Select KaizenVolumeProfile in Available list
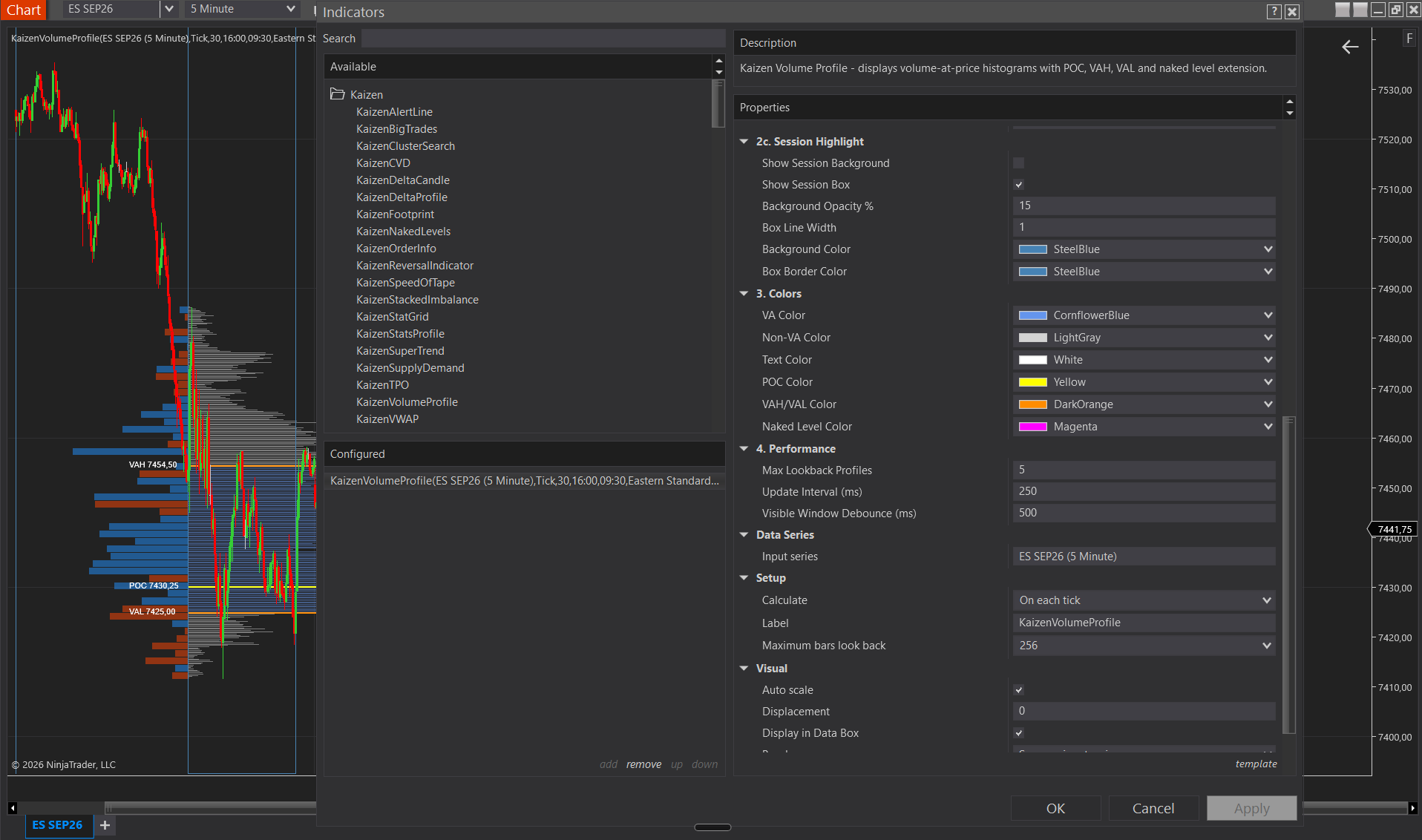The image size is (1422, 840). click(x=407, y=402)
